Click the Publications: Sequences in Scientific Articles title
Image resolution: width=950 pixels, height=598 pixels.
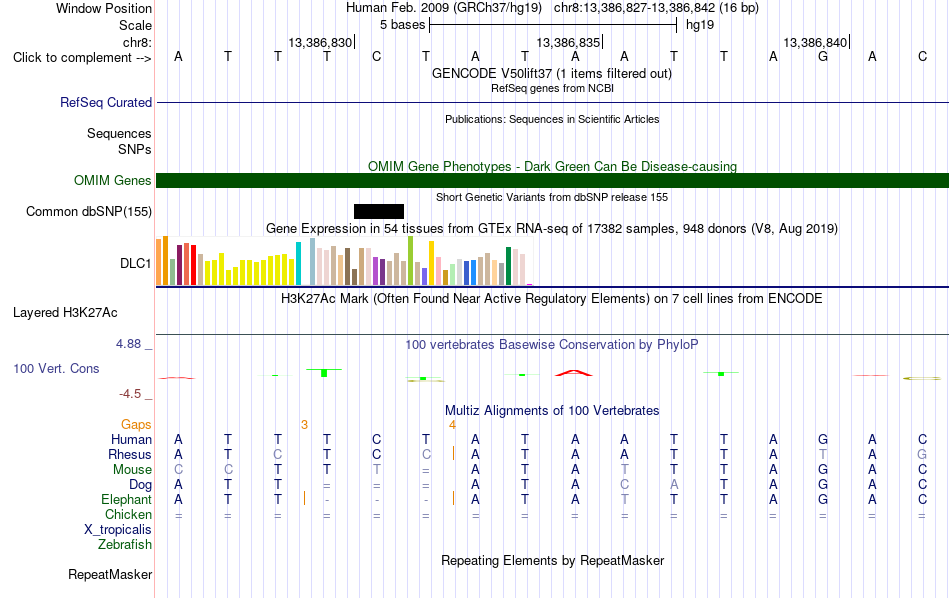pos(552,119)
